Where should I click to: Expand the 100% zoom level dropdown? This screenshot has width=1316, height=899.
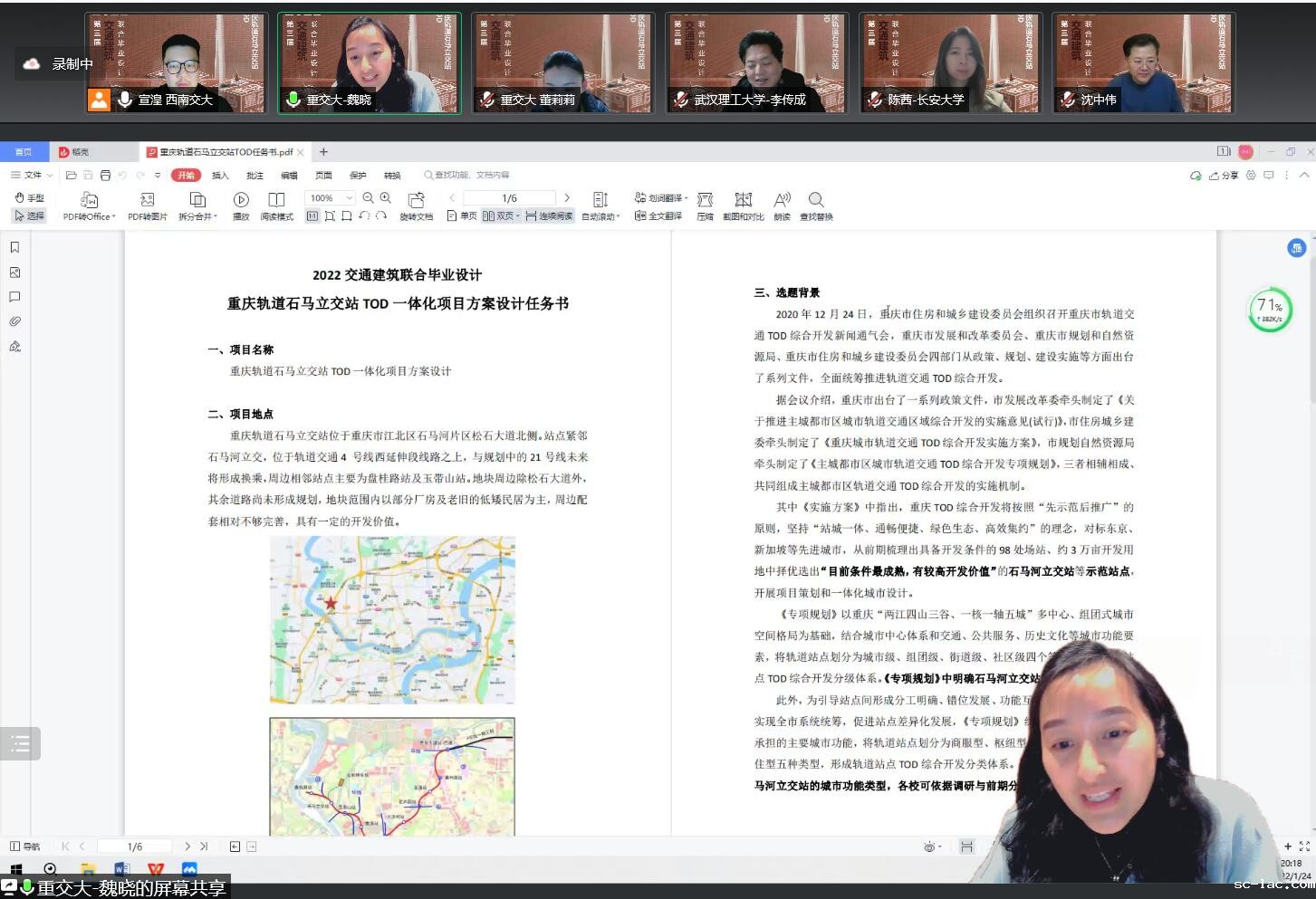(x=350, y=198)
